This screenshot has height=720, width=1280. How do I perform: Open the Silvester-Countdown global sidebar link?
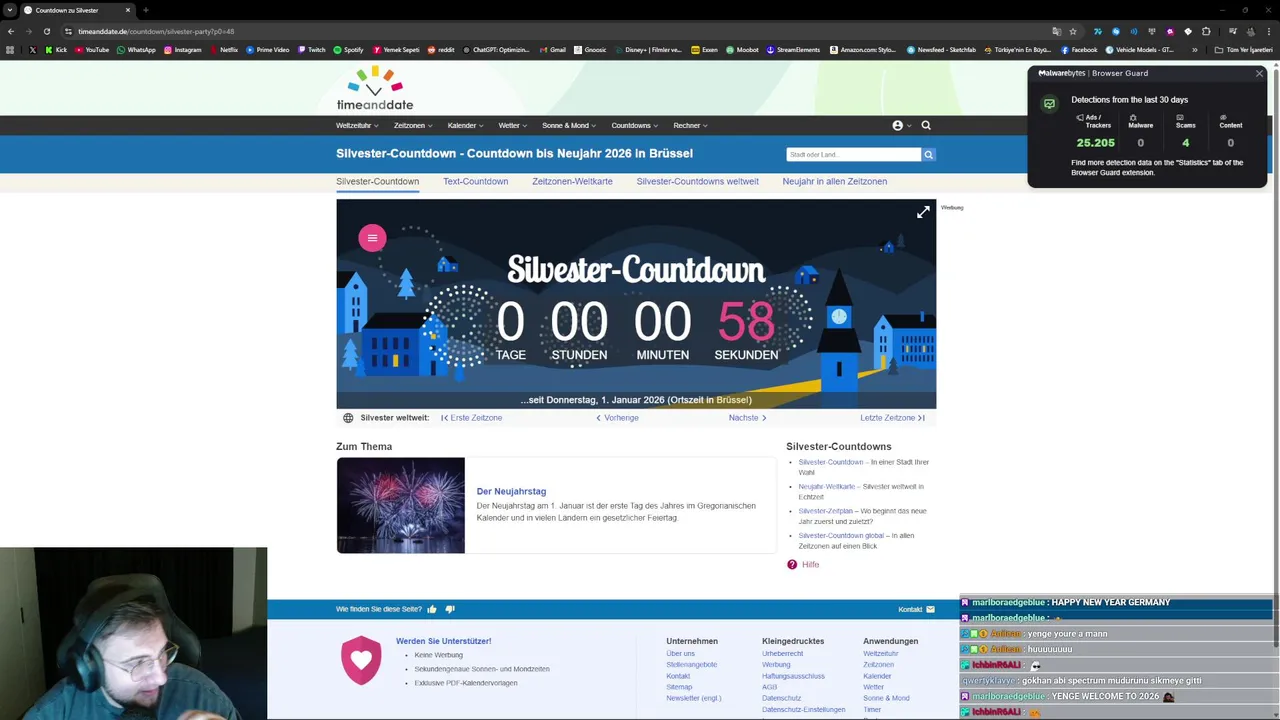[x=841, y=535]
